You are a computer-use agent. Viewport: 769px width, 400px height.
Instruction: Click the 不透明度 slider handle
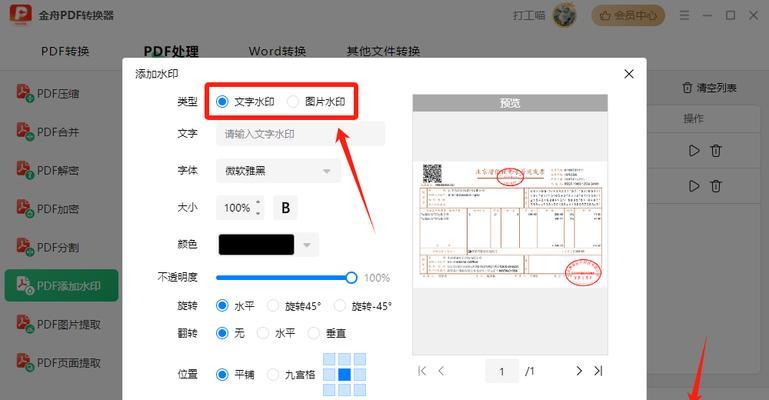click(x=351, y=278)
